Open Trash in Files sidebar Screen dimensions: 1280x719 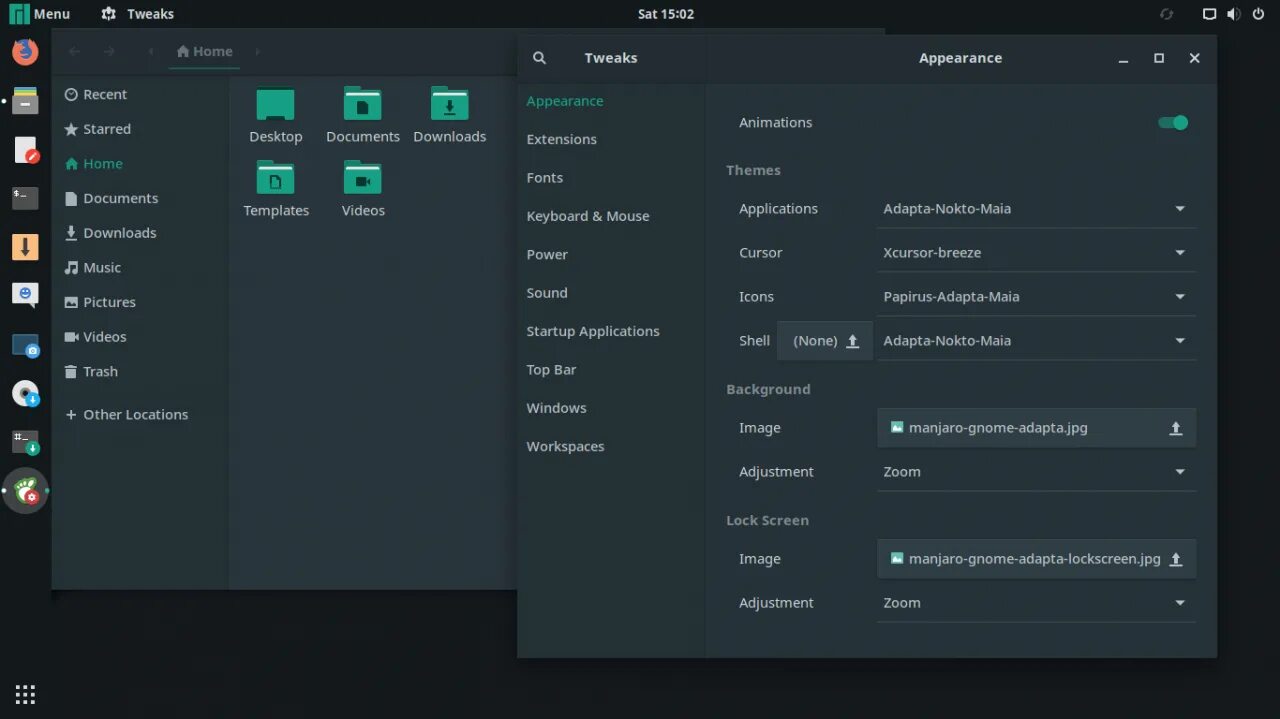coord(140,372)
